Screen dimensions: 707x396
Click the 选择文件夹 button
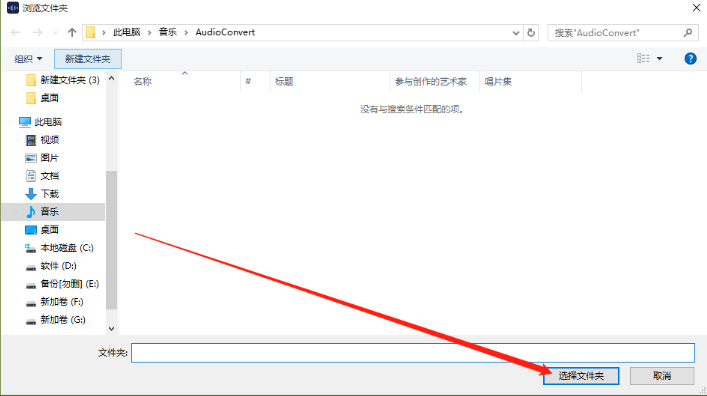[581, 376]
